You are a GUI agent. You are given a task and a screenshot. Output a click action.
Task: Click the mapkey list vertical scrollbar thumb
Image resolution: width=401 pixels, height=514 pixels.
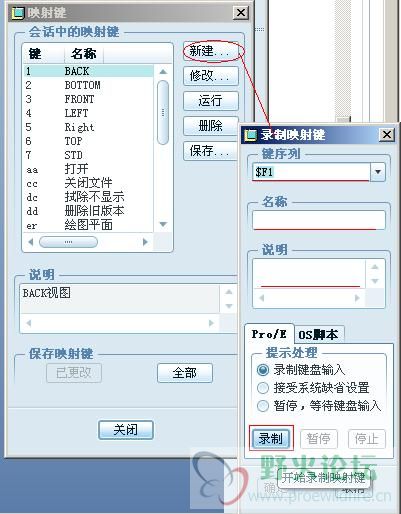163,113
